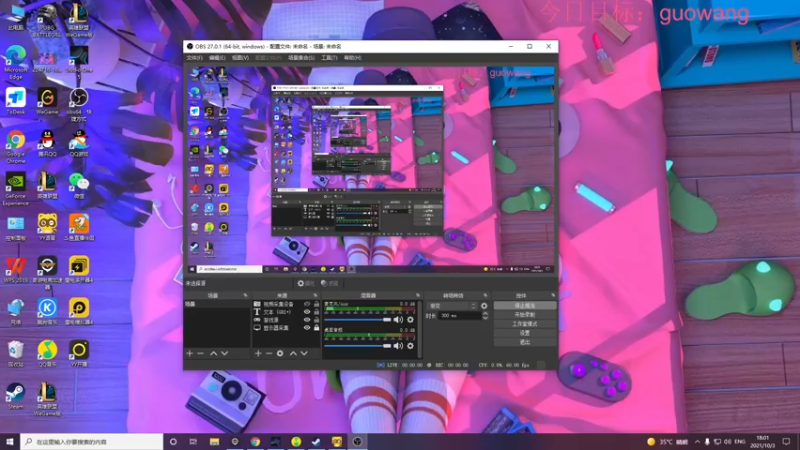Toggle visibility of display capture source

pyautogui.click(x=307, y=328)
